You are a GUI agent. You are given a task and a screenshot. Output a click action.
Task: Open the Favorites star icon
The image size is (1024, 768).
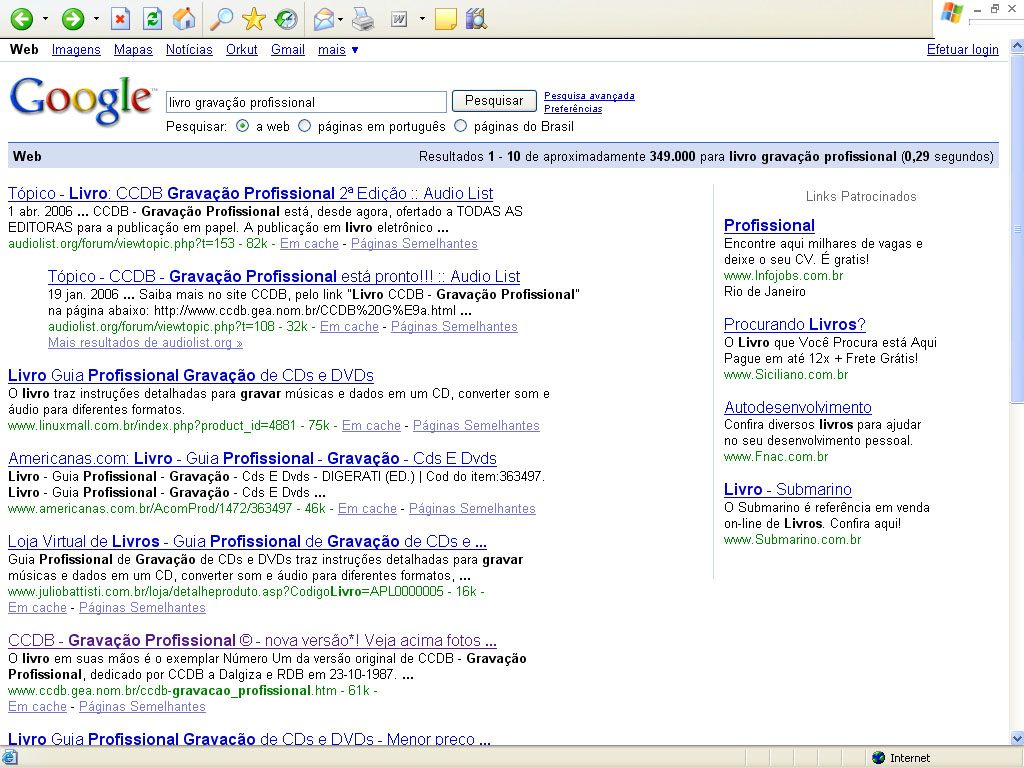coord(253,19)
